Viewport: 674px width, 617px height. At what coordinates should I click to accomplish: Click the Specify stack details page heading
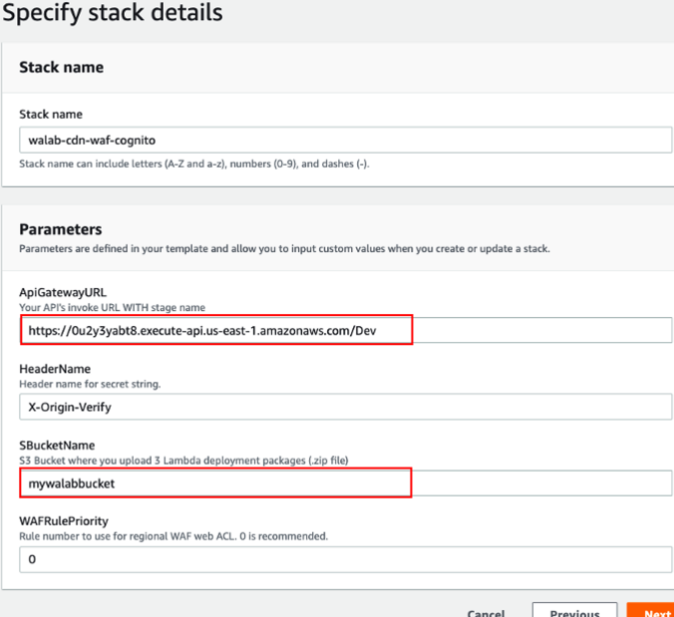click(113, 12)
